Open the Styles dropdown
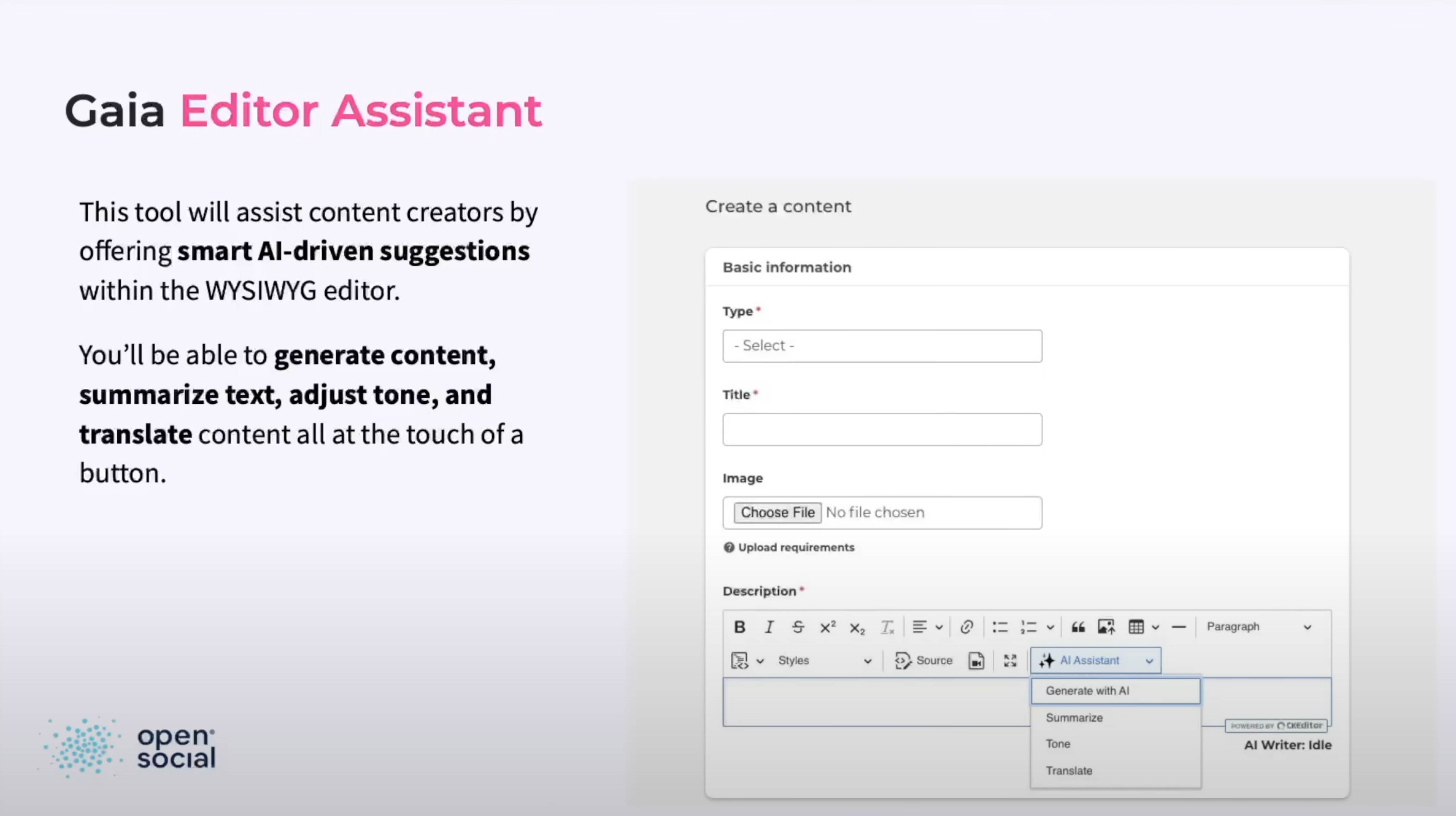This screenshot has height=816, width=1456. pos(825,660)
